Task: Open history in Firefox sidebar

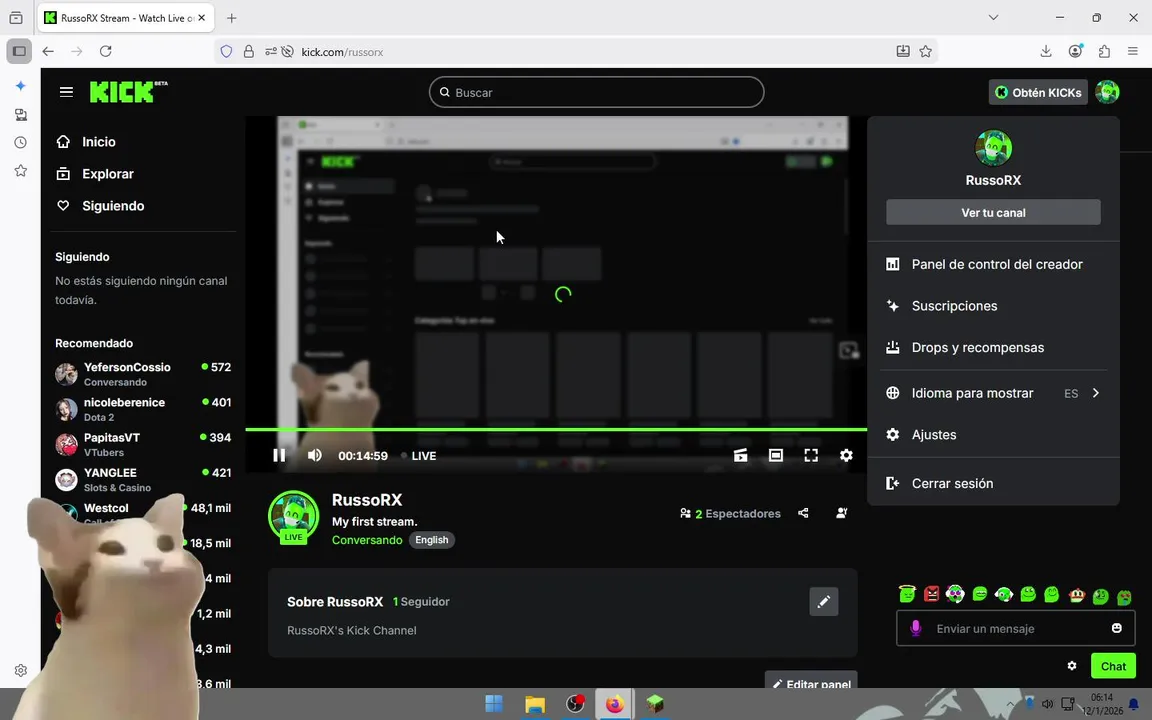Action: (x=21, y=143)
